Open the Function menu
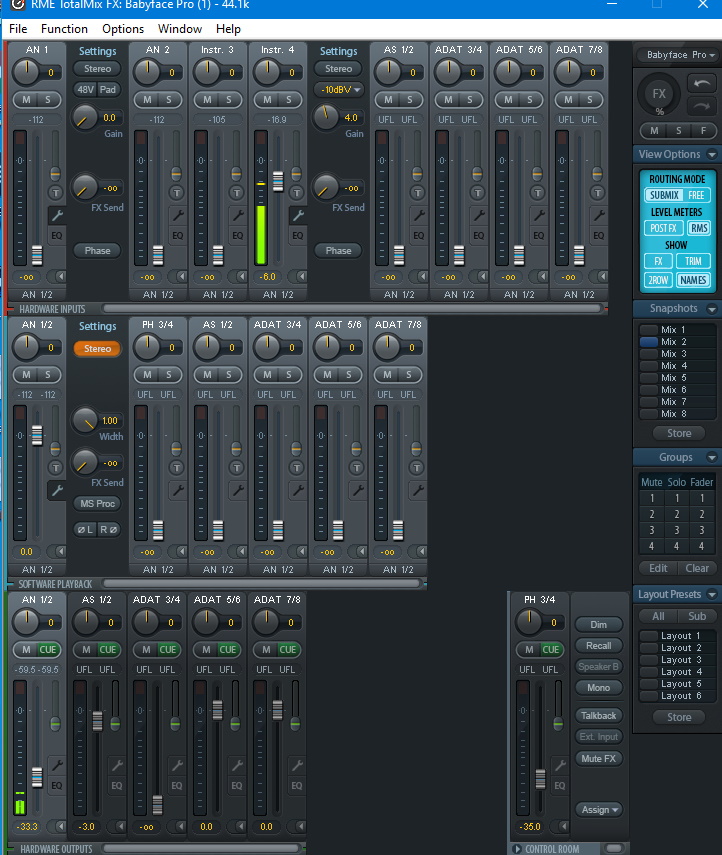Image resolution: width=722 pixels, height=855 pixels. tap(64, 29)
